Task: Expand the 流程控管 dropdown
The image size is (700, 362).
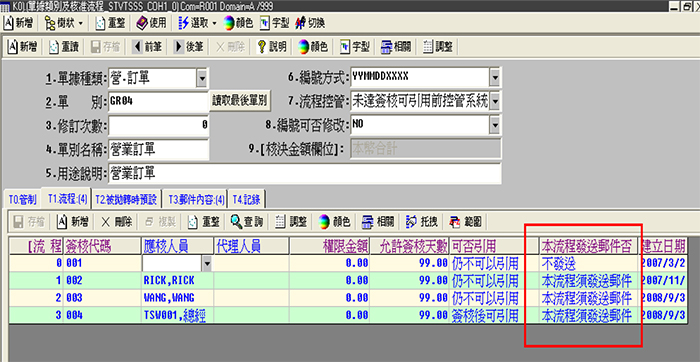Action: point(494,102)
